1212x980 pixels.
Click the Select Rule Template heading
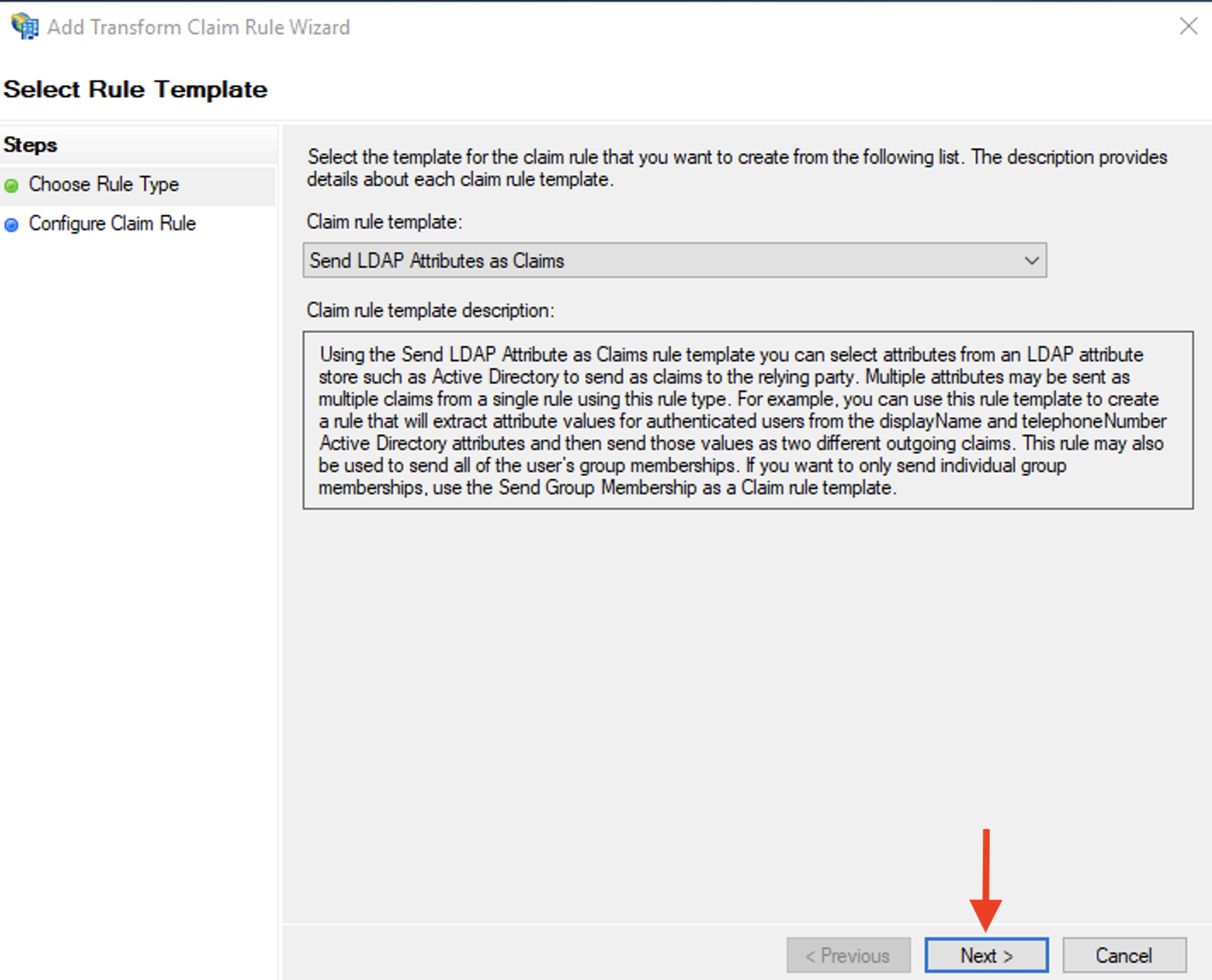(x=136, y=89)
